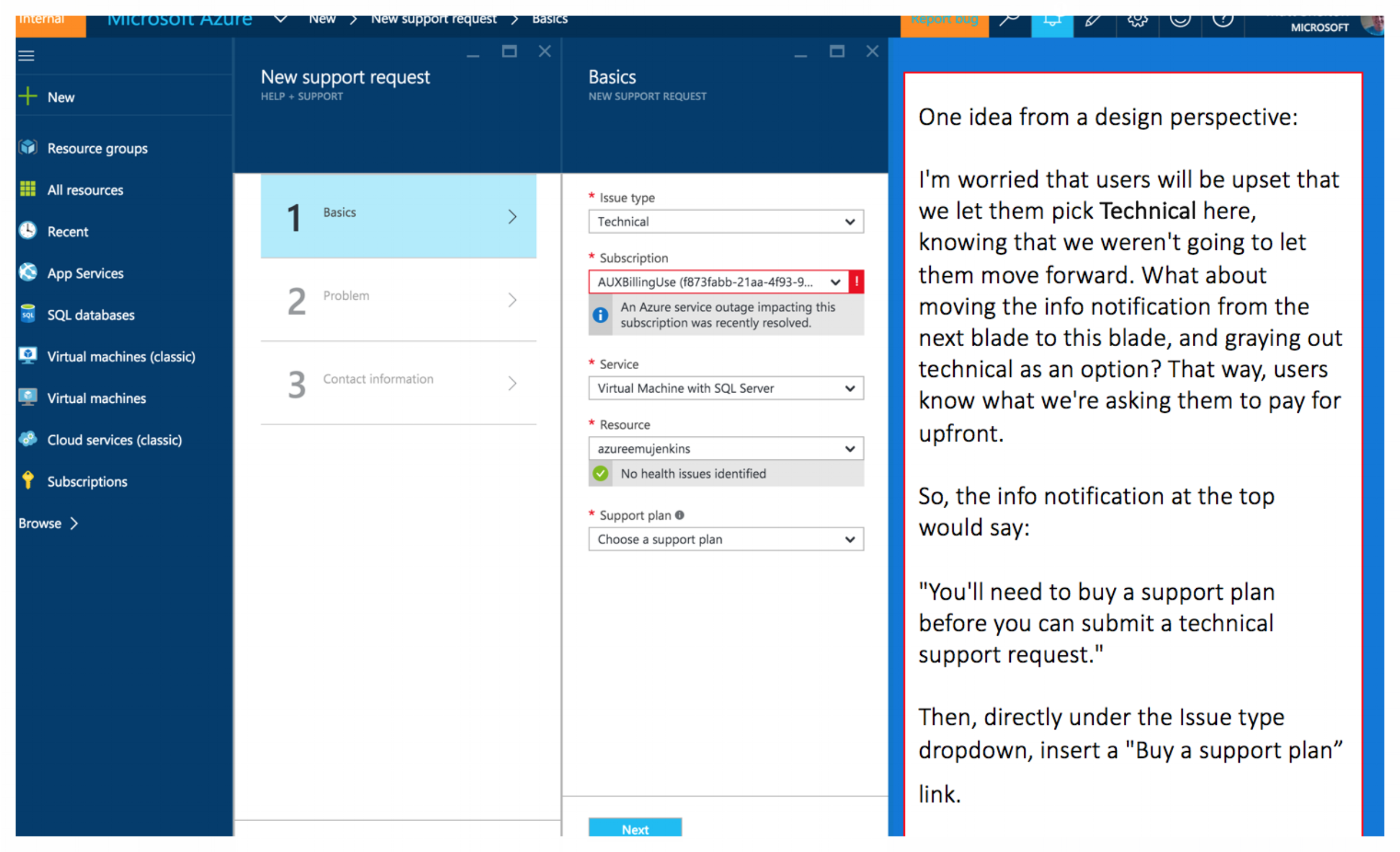Screen dimensions: 1400x852
Task: Maximize the Basics blade
Action: click(837, 51)
